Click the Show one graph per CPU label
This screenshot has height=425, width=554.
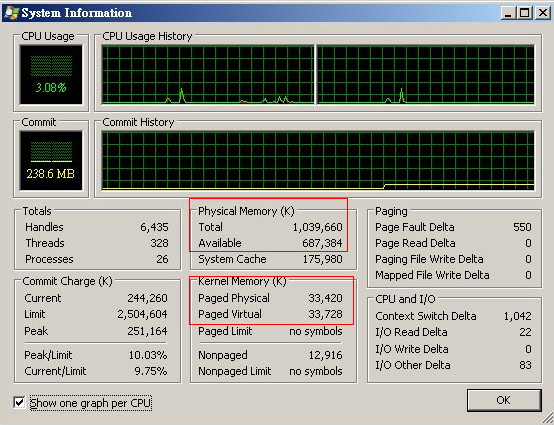(90, 403)
